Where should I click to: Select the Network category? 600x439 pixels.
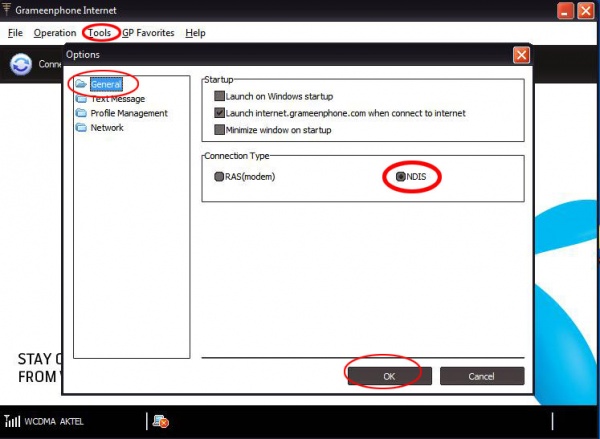107,127
